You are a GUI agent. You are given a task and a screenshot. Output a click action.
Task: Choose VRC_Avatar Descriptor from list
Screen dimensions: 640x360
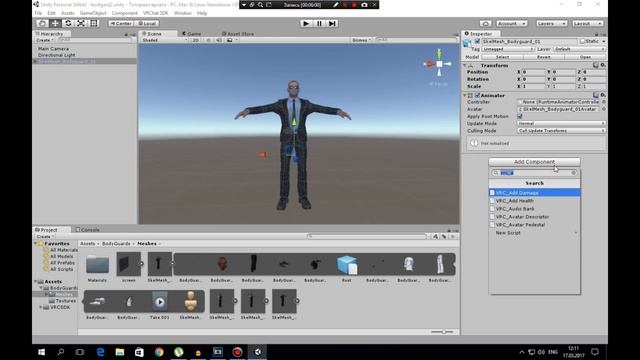click(x=534, y=217)
